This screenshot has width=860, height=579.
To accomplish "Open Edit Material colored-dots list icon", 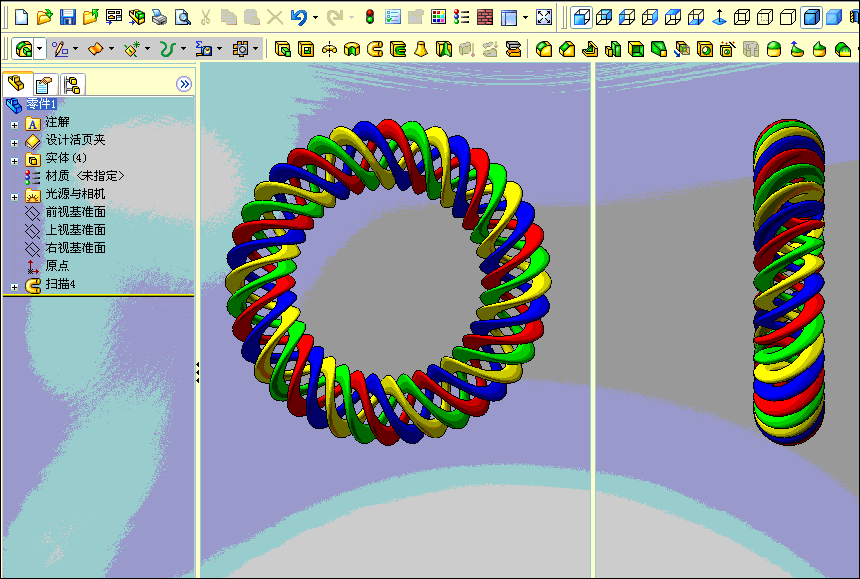I will (x=462, y=16).
